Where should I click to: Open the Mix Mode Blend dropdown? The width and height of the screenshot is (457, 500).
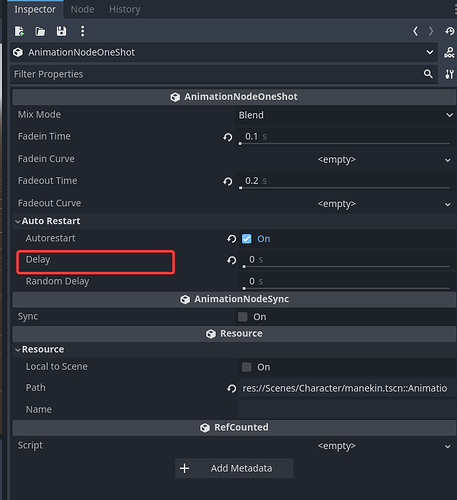coord(345,115)
